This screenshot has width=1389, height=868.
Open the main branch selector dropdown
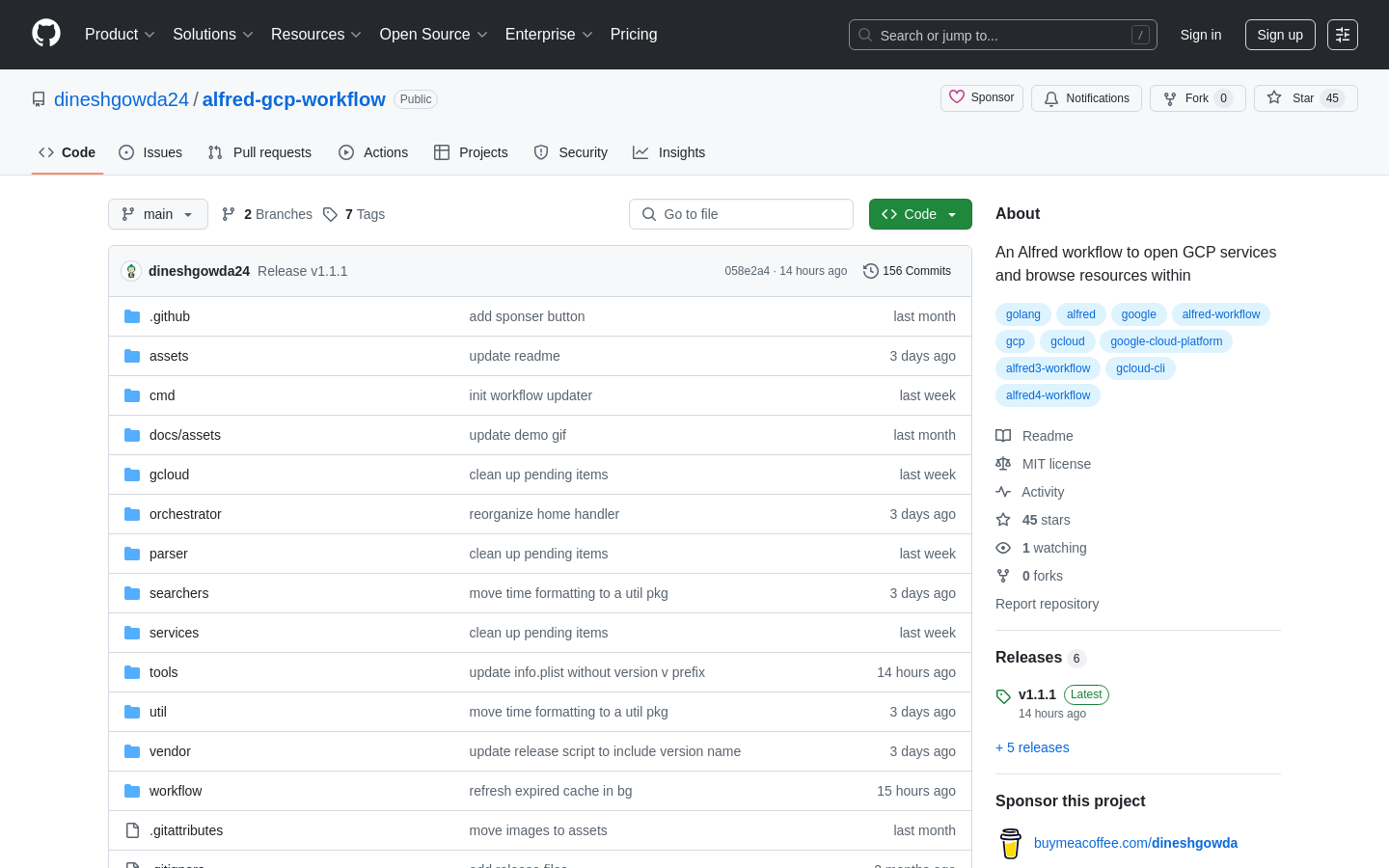coord(158,214)
